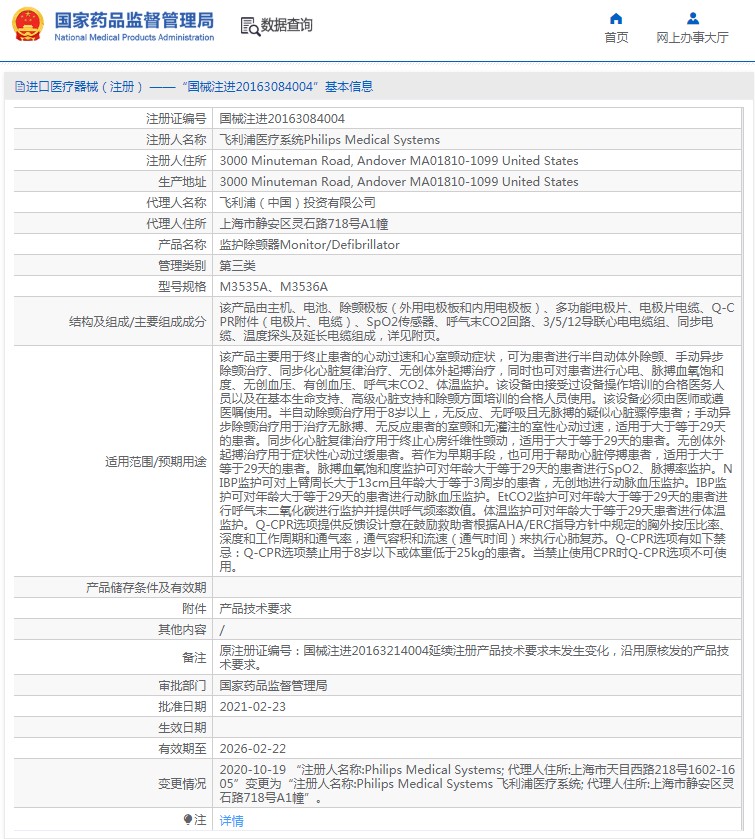
Task: Click the 注册证编号 label
Action: [176, 119]
